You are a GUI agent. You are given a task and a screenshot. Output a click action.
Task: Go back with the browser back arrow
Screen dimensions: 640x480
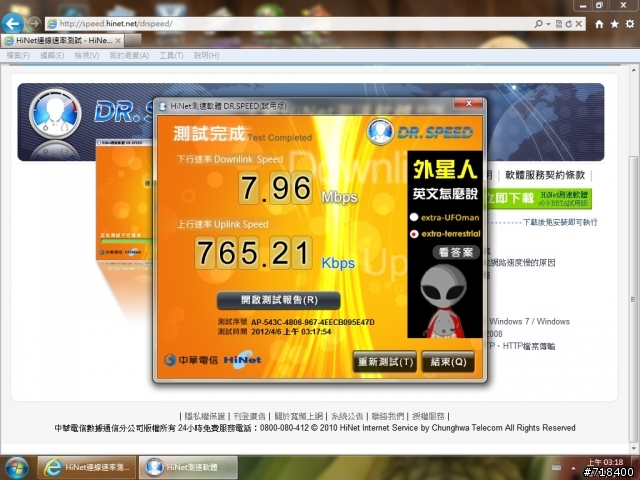(x=12, y=23)
